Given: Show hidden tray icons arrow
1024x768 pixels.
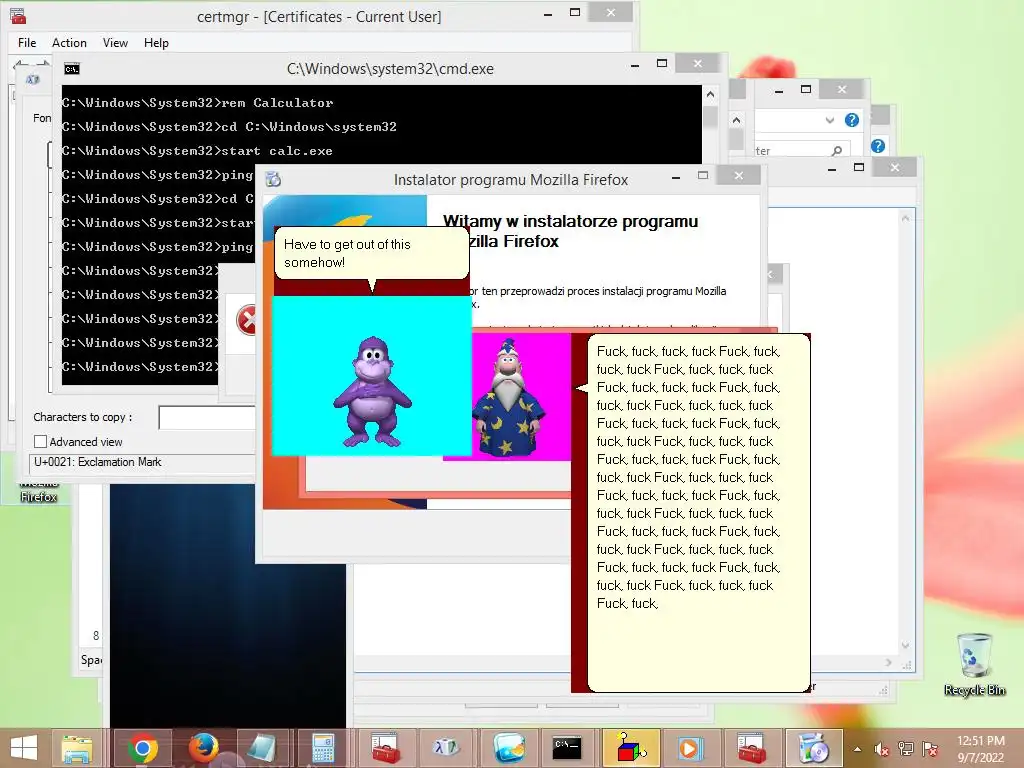Looking at the screenshot, I should click(857, 749).
